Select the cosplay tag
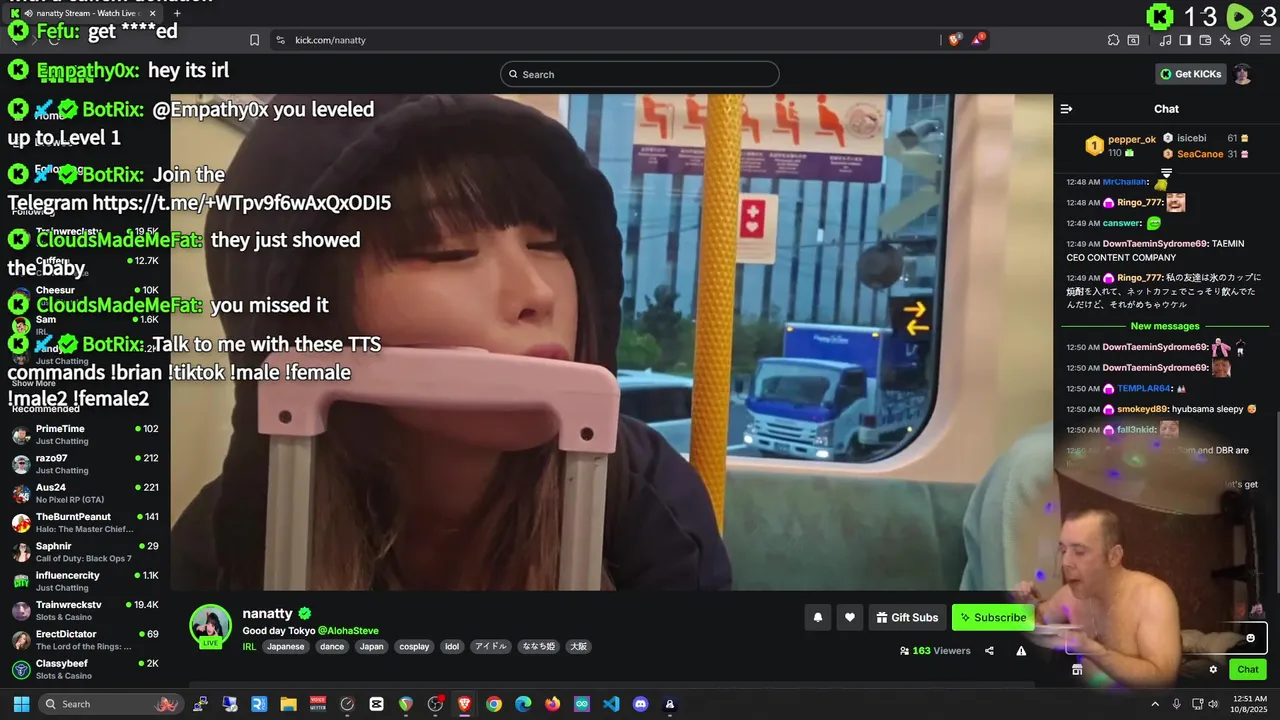 click(x=414, y=647)
